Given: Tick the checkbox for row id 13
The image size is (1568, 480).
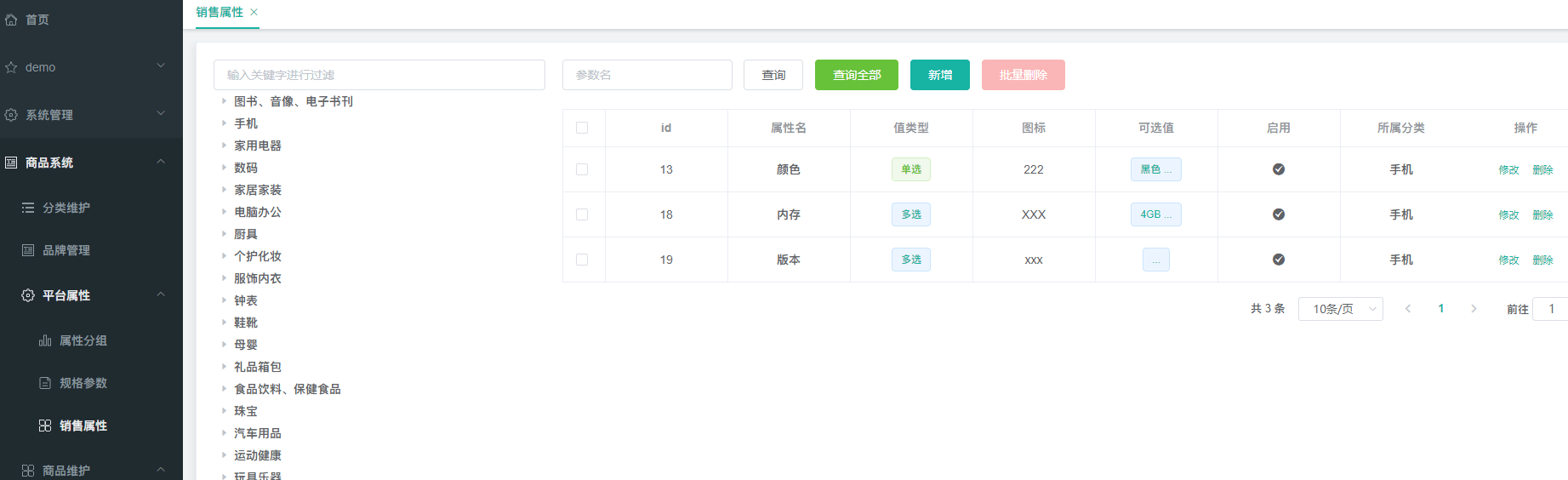Looking at the screenshot, I should point(582,169).
